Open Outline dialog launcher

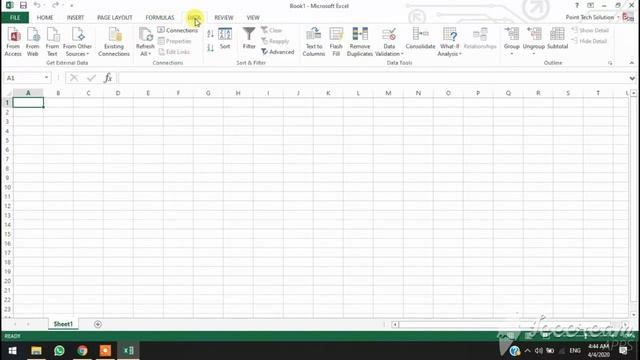610,63
